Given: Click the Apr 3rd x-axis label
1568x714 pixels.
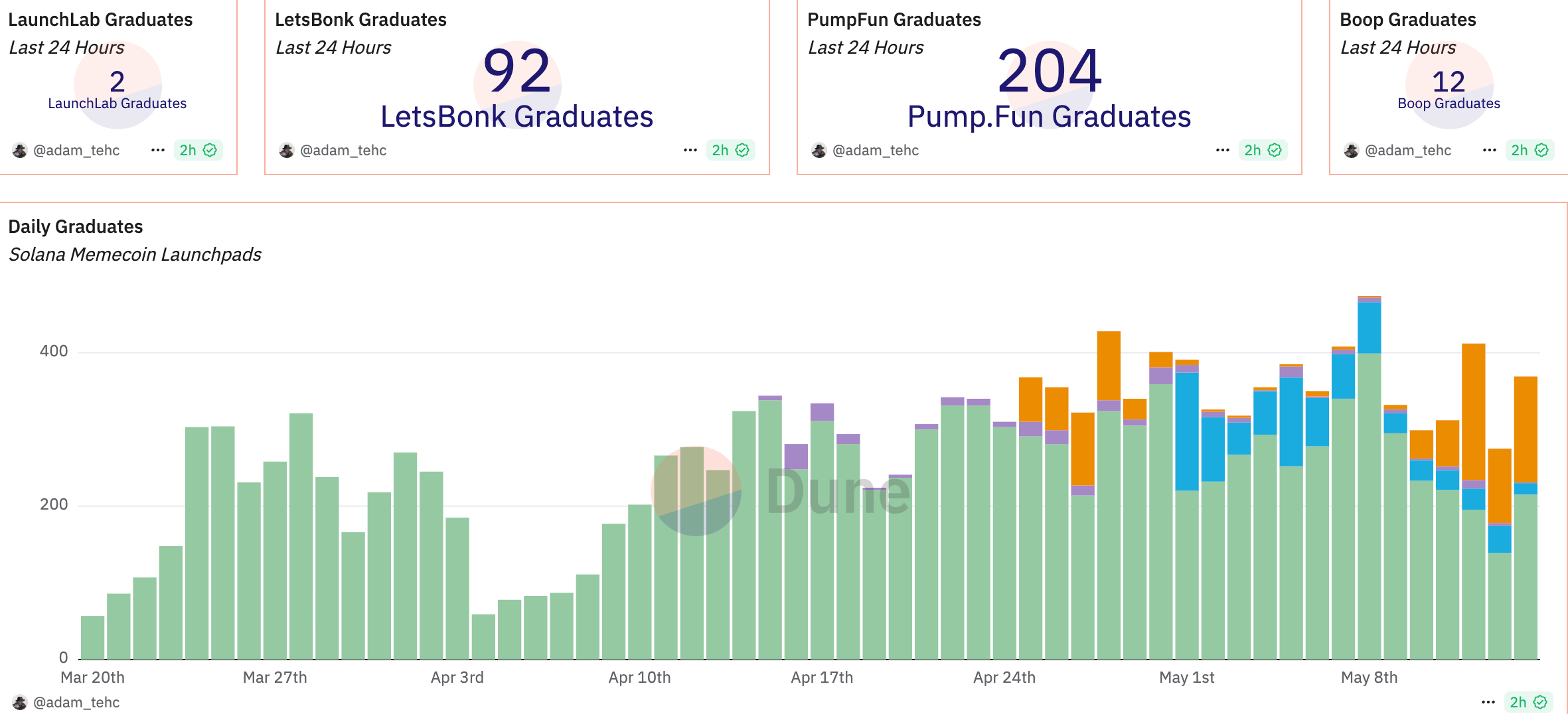Looking at the screenshot, I should [457, 678].
